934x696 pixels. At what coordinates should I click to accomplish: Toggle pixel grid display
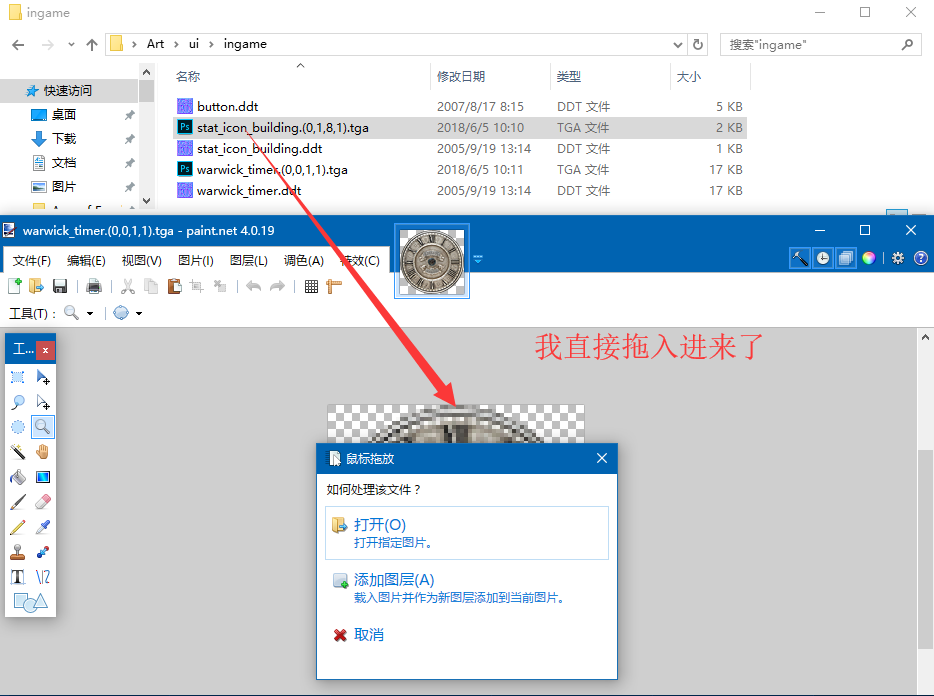click(x=311, y=287)
